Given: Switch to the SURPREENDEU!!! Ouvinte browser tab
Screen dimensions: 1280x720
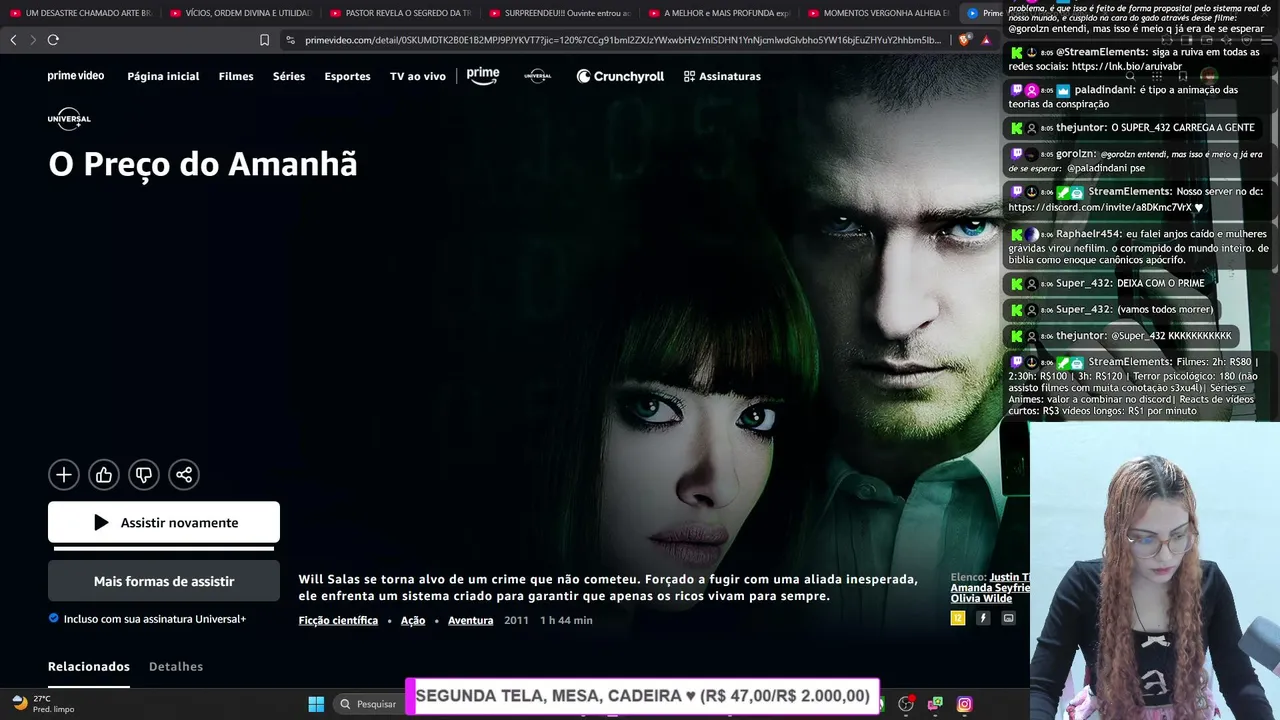Looking at the screenshot, I should (x=559, y=13).
